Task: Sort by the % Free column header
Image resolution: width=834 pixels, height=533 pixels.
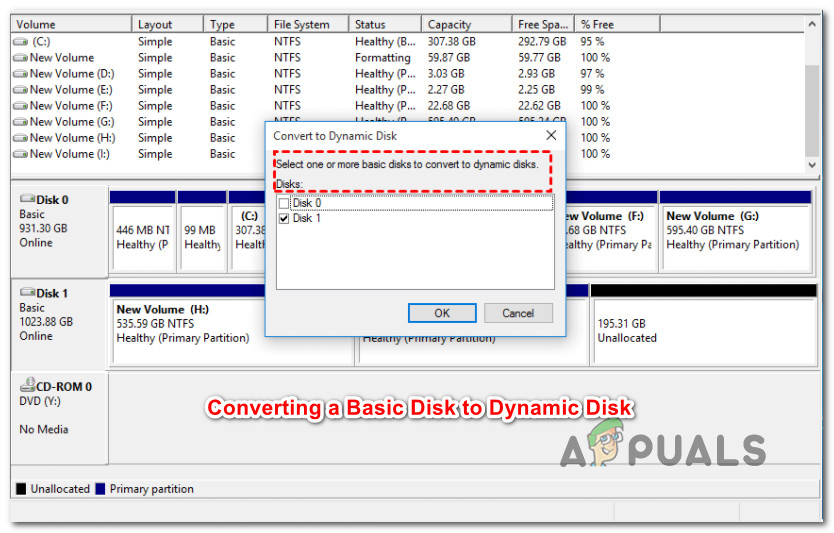Action: tap(617, 24)
